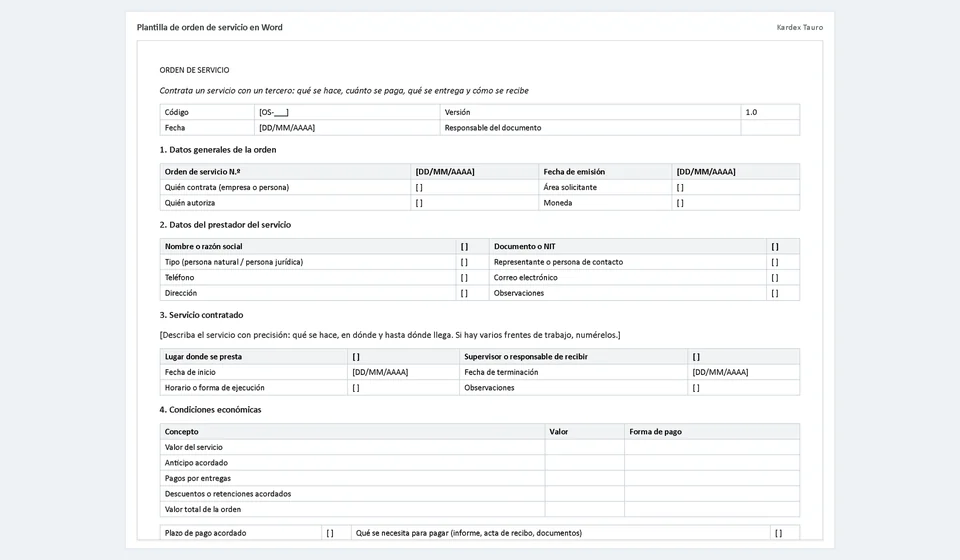The height and width of the screenshot is (560, 960).
Task: Click the Plantilla de orden de servicio title
Action: pyautogui.click(x=209, y=28)
